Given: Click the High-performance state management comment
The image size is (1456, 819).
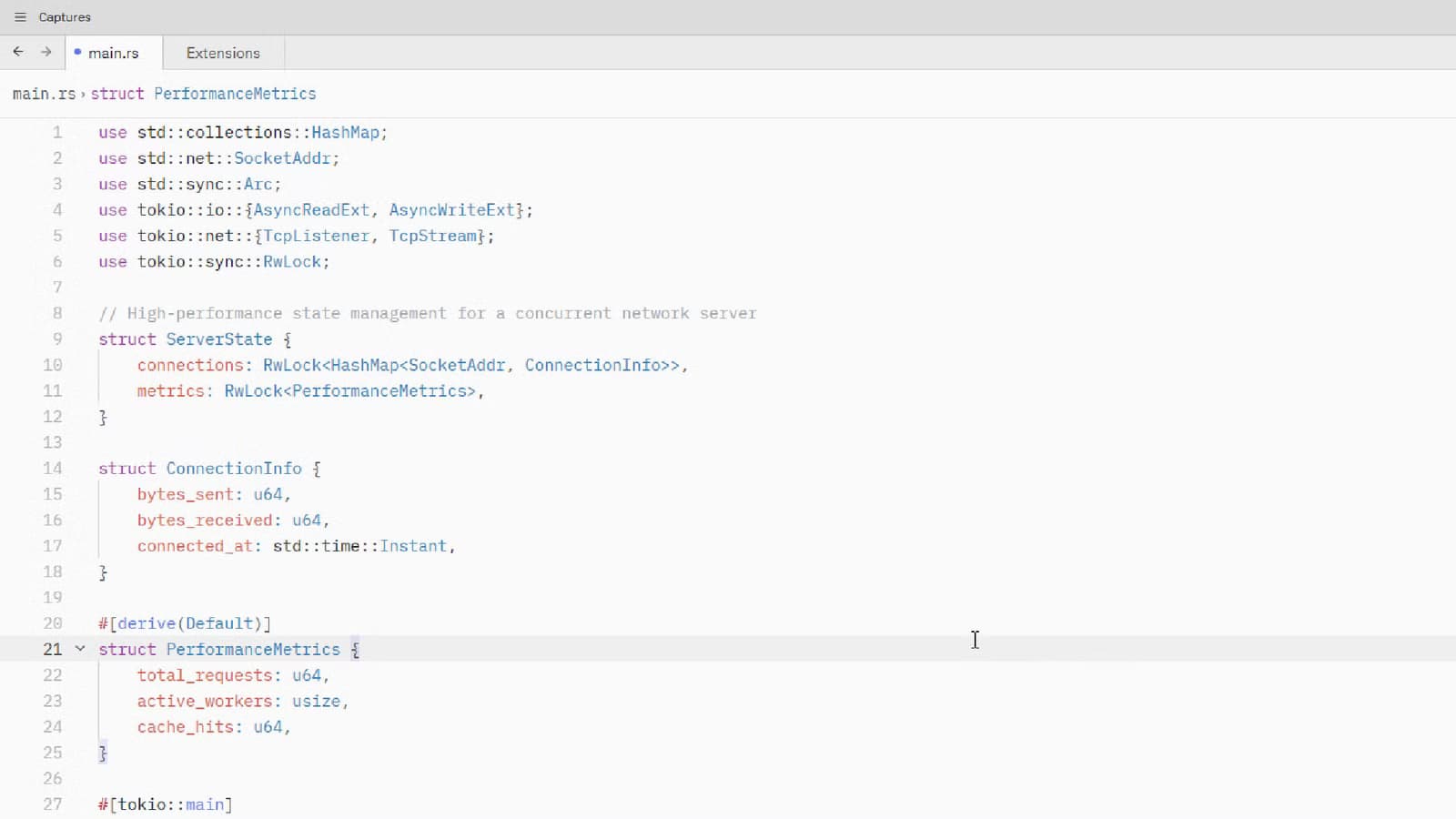Looking at the screenshot, I should 428,313.
